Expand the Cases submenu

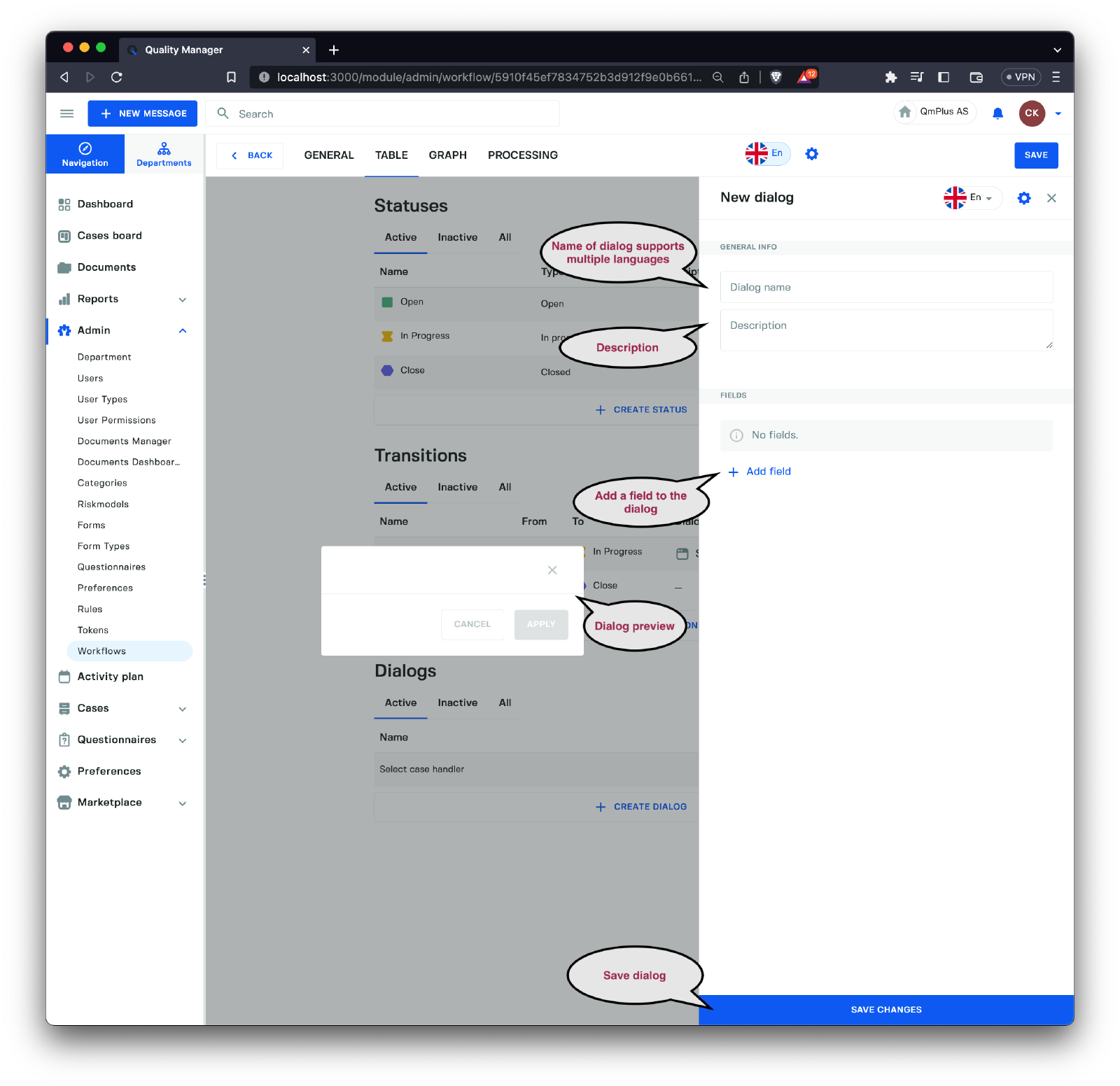click(182, 709)
